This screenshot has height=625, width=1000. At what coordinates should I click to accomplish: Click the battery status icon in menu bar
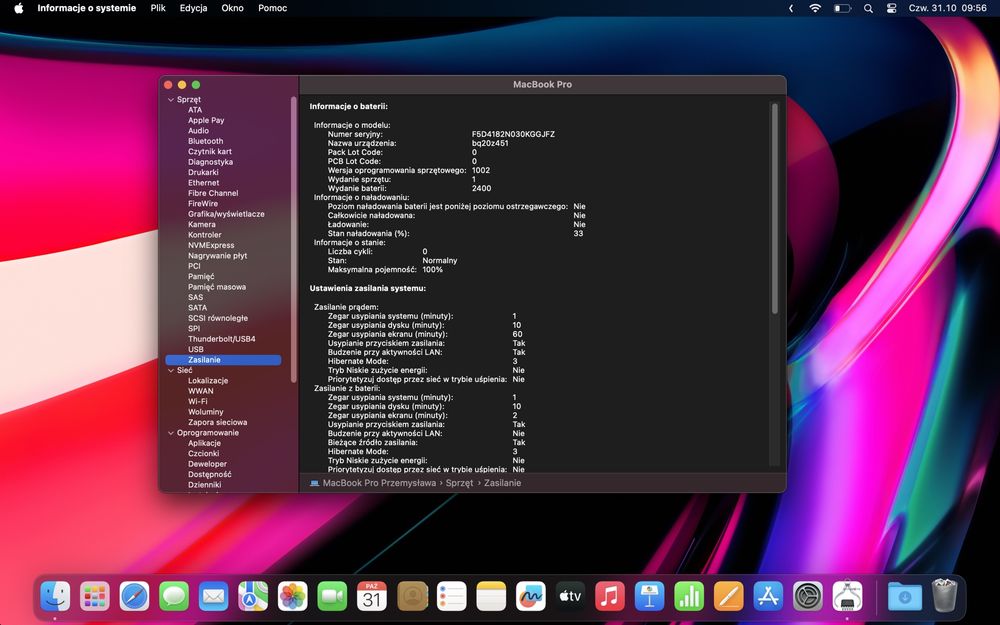pos(842,8)
